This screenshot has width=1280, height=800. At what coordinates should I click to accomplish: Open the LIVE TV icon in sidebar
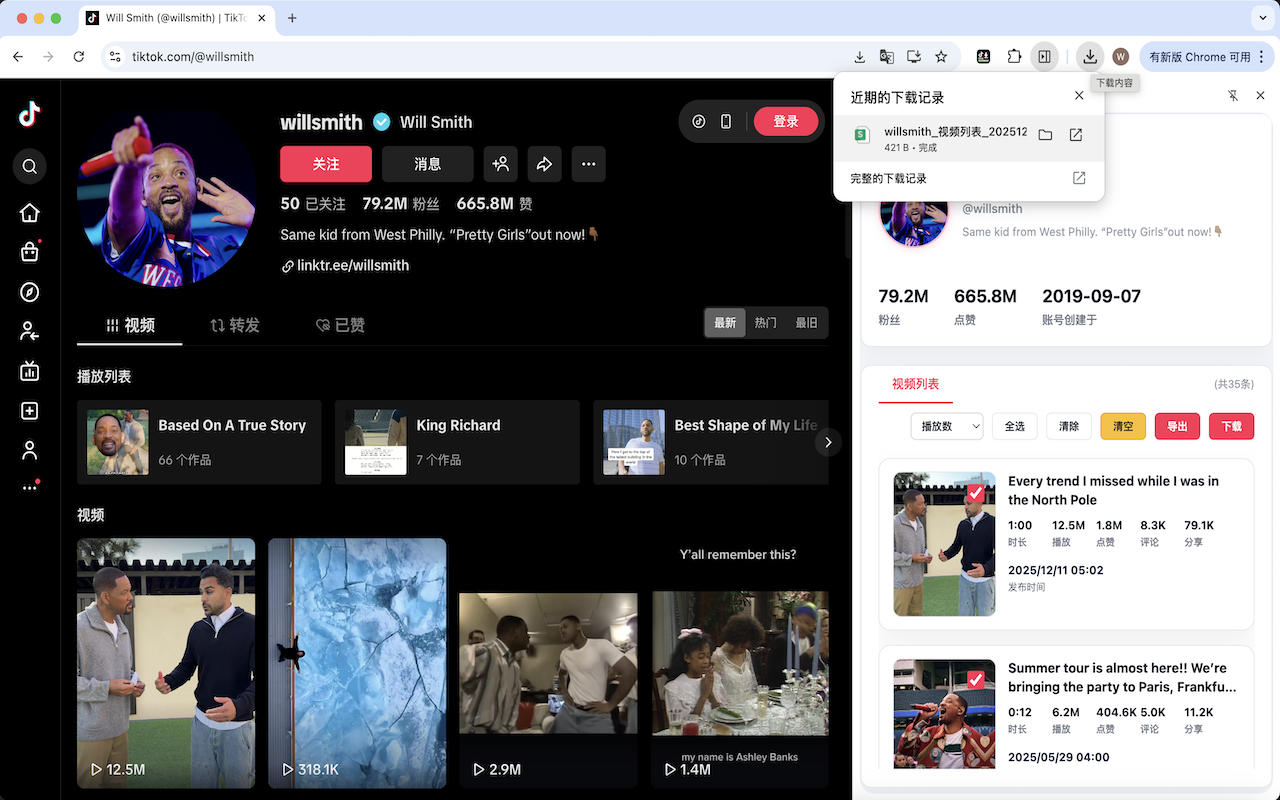[x=30, y=371]
